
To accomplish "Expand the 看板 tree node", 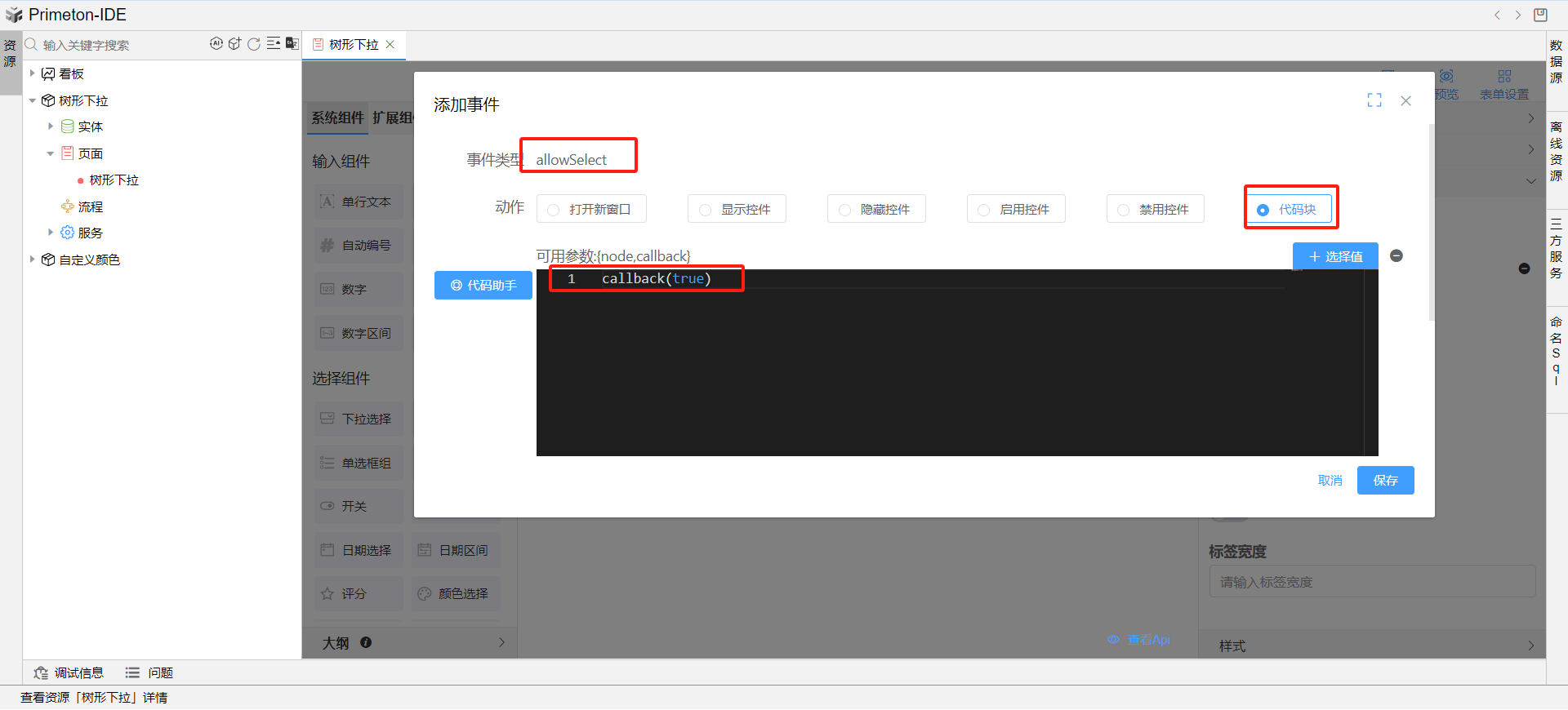I will pyautogui.click(x=33, y=73).
